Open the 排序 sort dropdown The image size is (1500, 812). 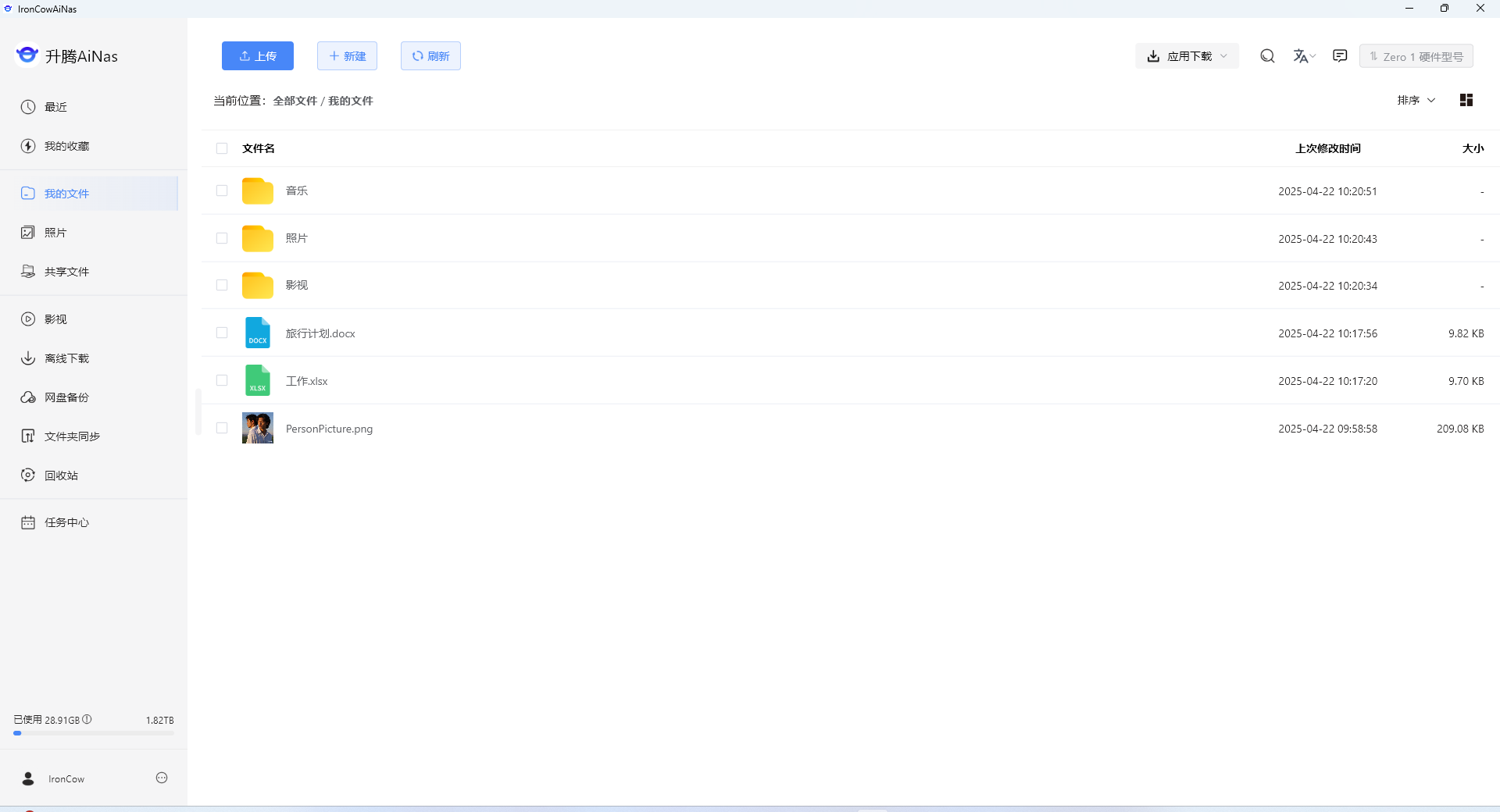pyautogui.click(x=1416, y=100)
